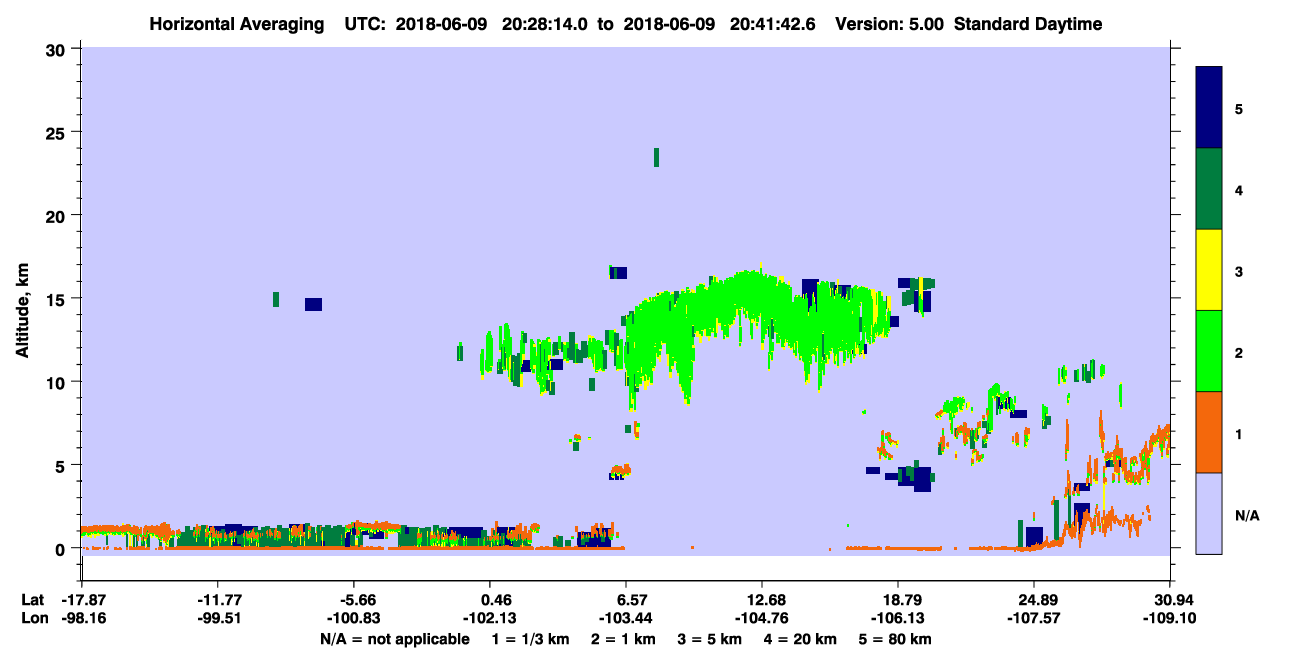The height and width of the screenshot is (667, 1300).
Task: Click the dark green level 4 colorbar segment
Action: 1209,189
